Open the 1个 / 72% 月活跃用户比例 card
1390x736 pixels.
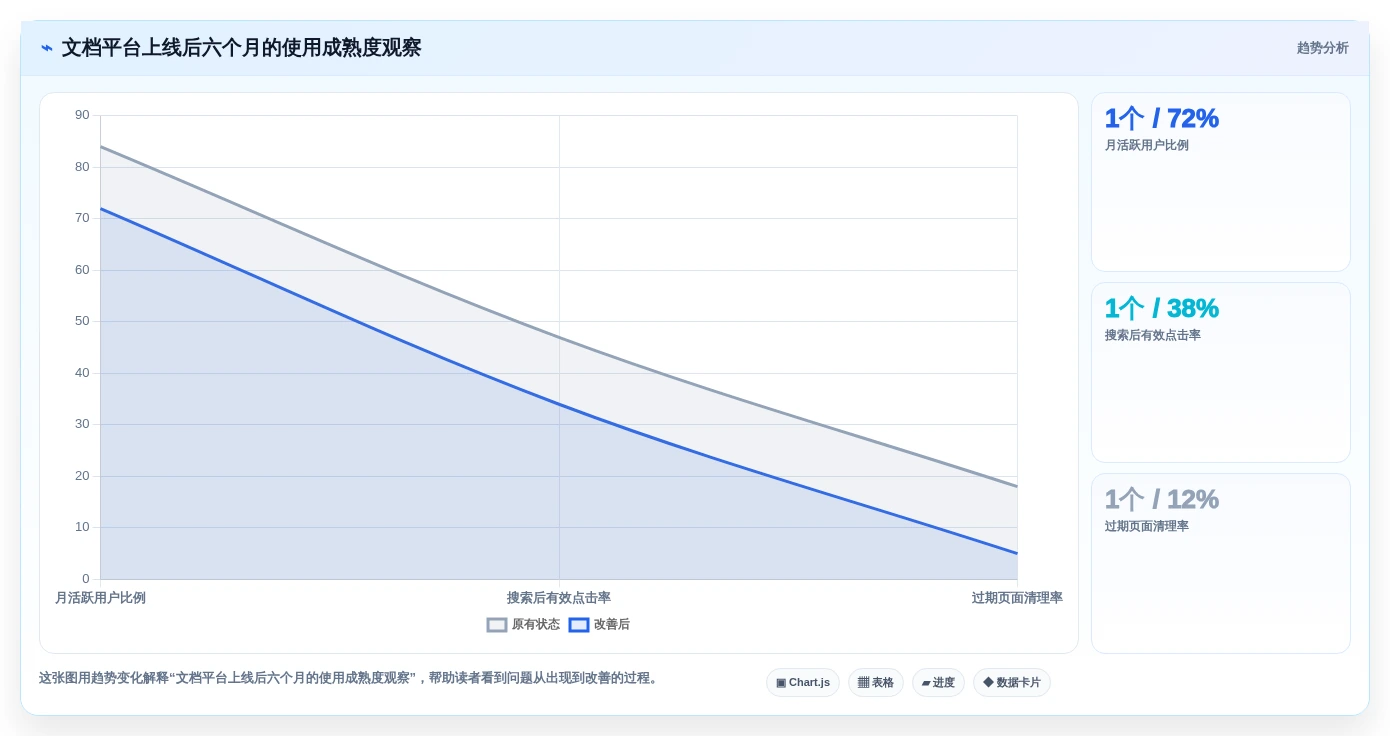click(x=1221, y=182)
